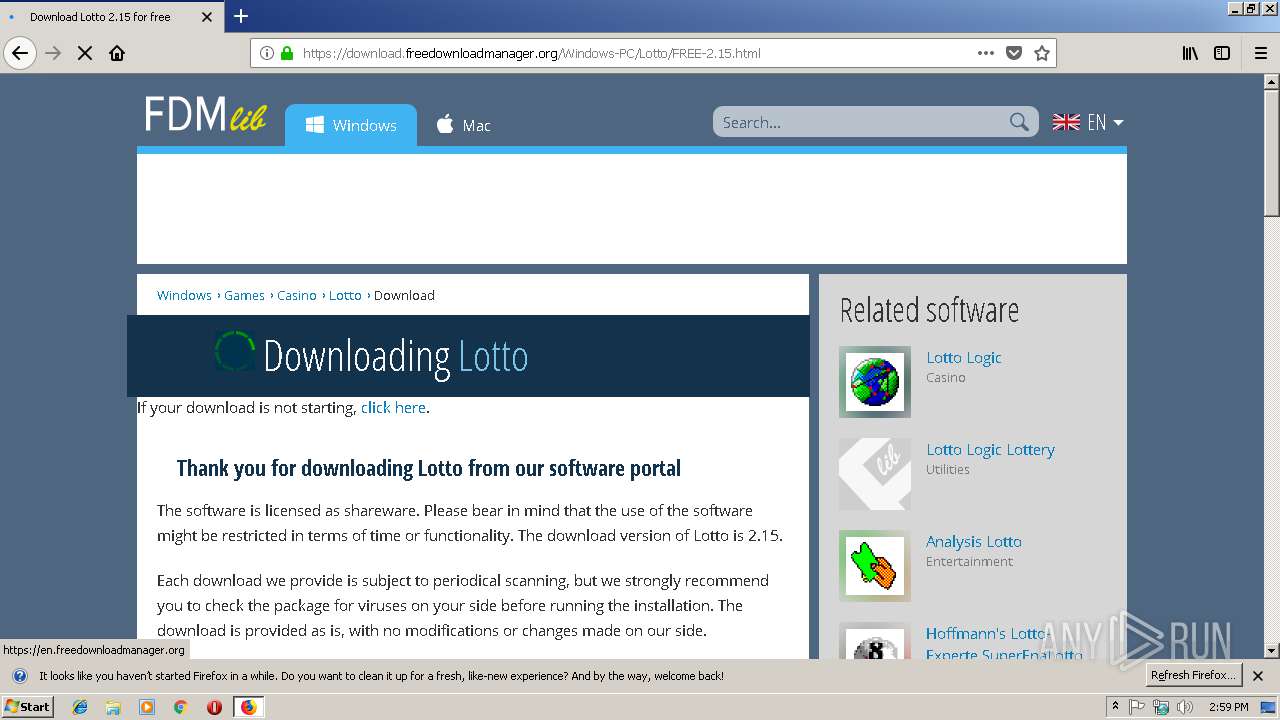Open the file explorer taskbar icon

point(113,707)
